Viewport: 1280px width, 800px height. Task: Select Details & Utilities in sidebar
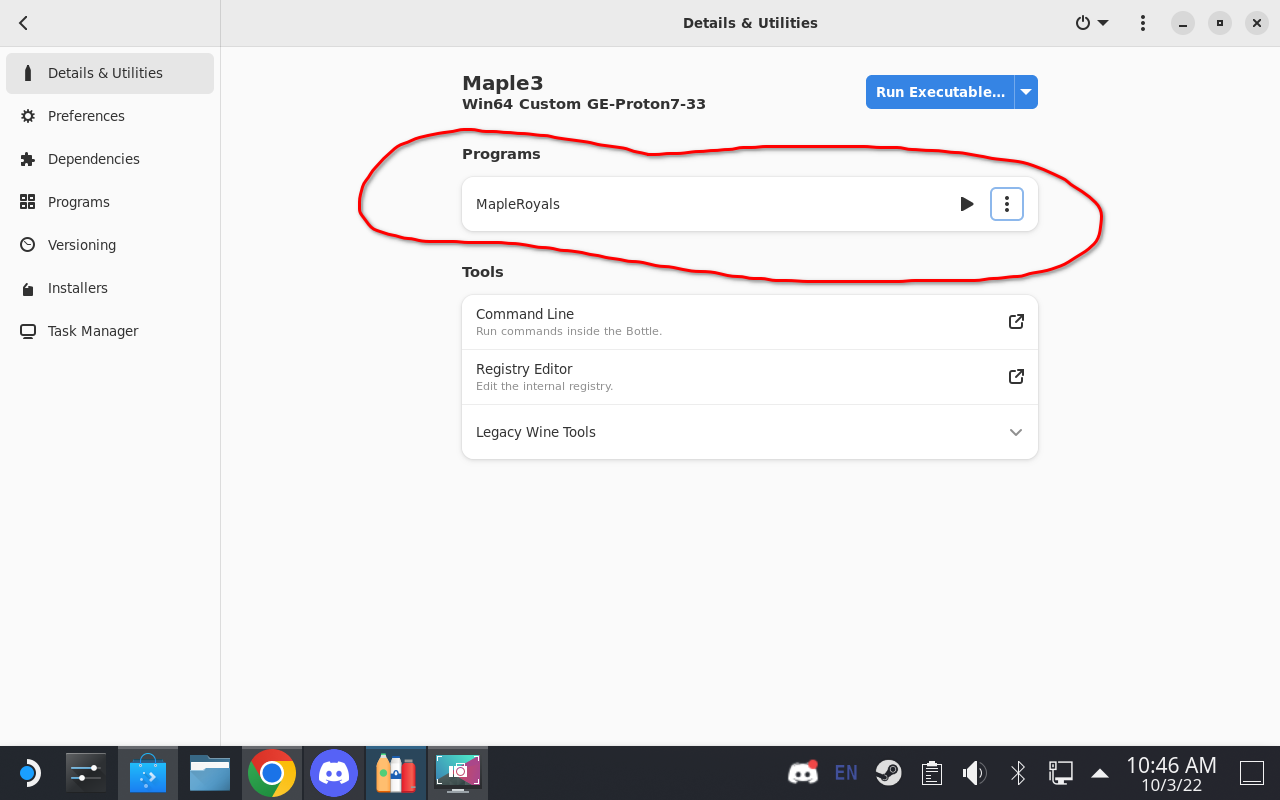pyautogui.click(x=110, y=73)
